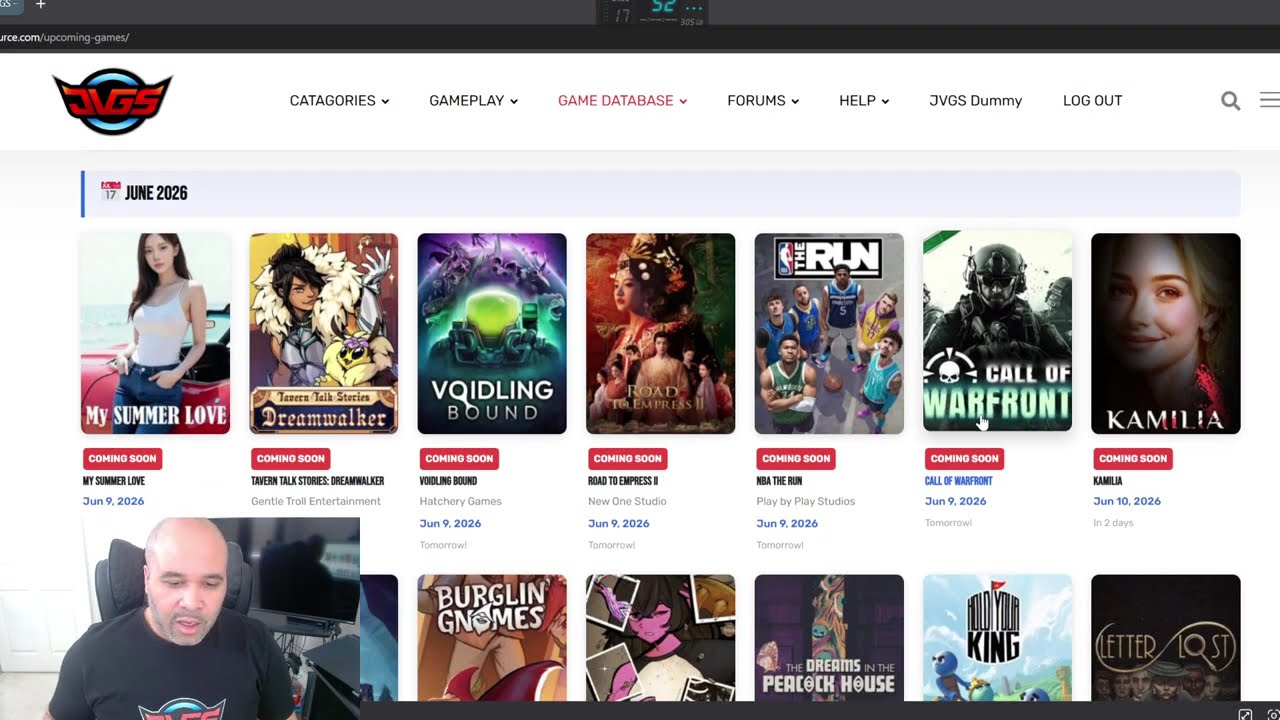This screenshot has width=1280, height=720.
Task: Click Coming Soon badge under Kamilia
Action: (x=1133, y=458)
